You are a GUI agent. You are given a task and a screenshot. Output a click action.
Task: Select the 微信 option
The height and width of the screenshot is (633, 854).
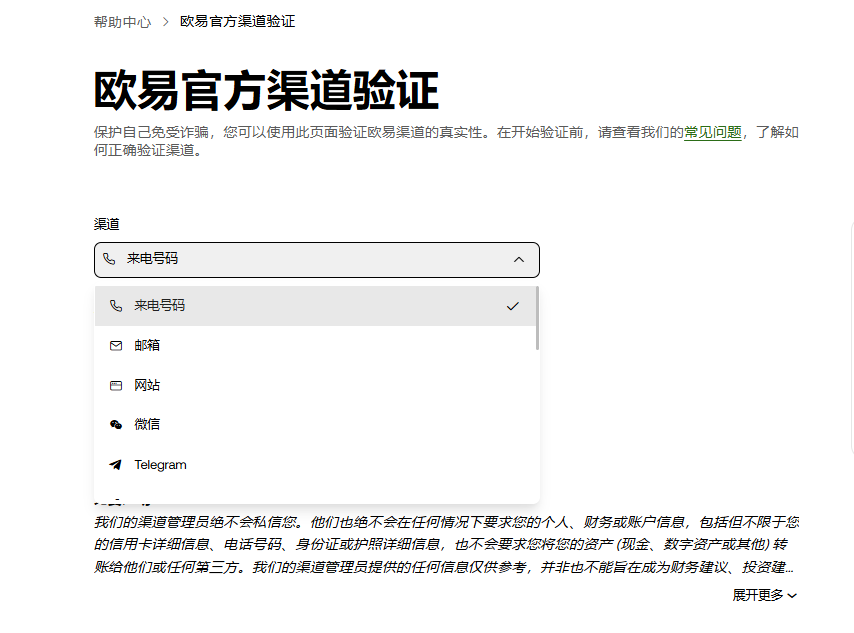click(316, 424)
